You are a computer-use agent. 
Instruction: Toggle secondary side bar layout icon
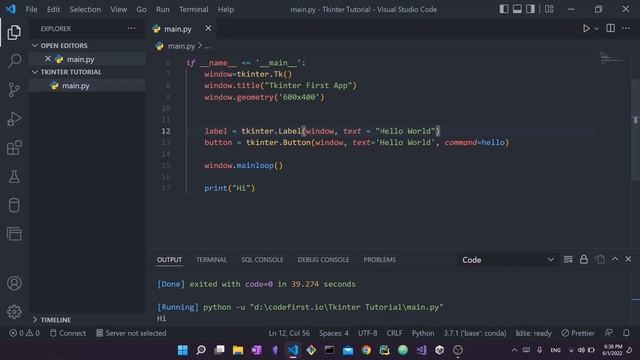[530, 9]
